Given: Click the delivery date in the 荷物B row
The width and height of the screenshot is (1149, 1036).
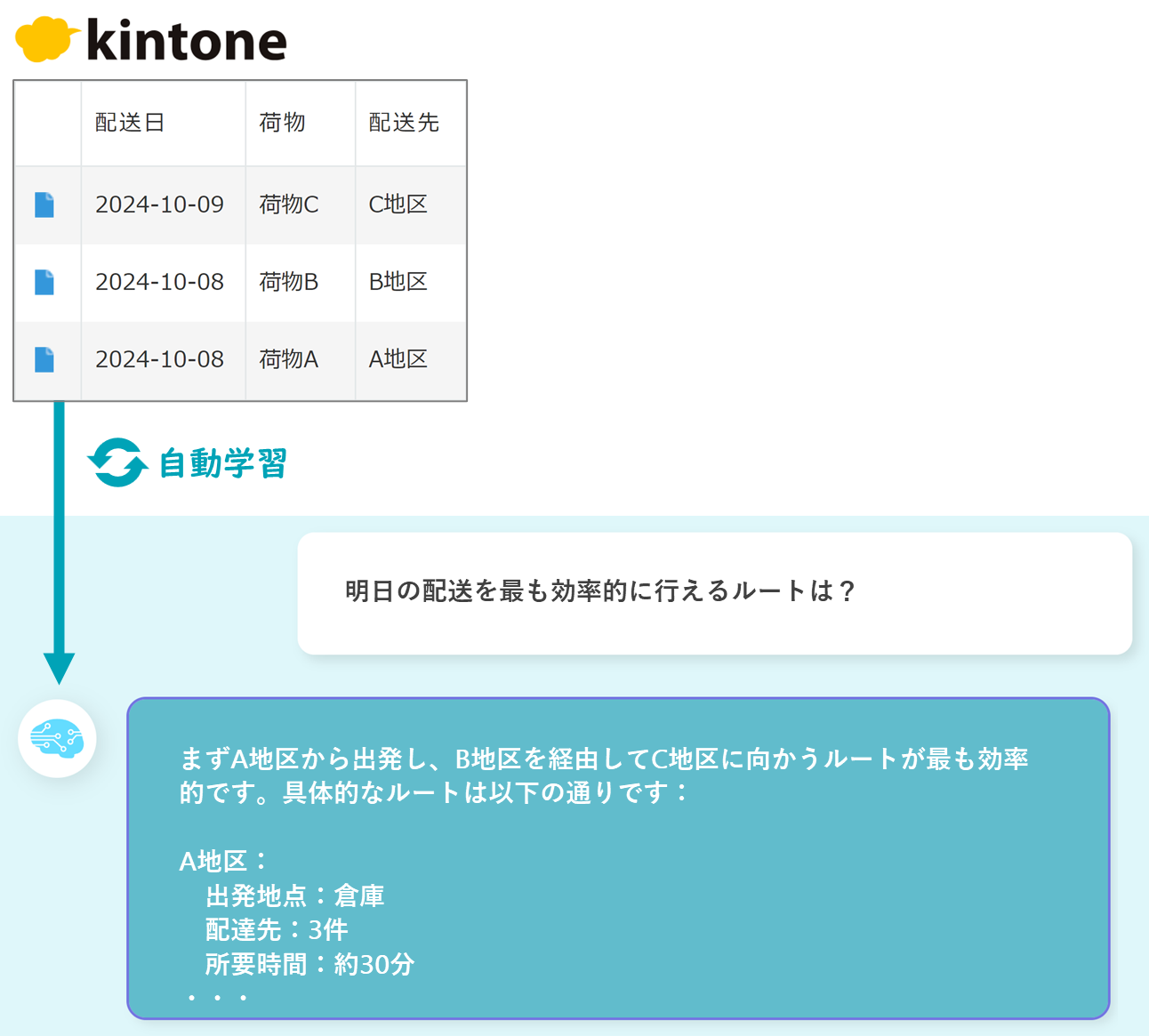Looking at the screenshot, I should point(159,282).
